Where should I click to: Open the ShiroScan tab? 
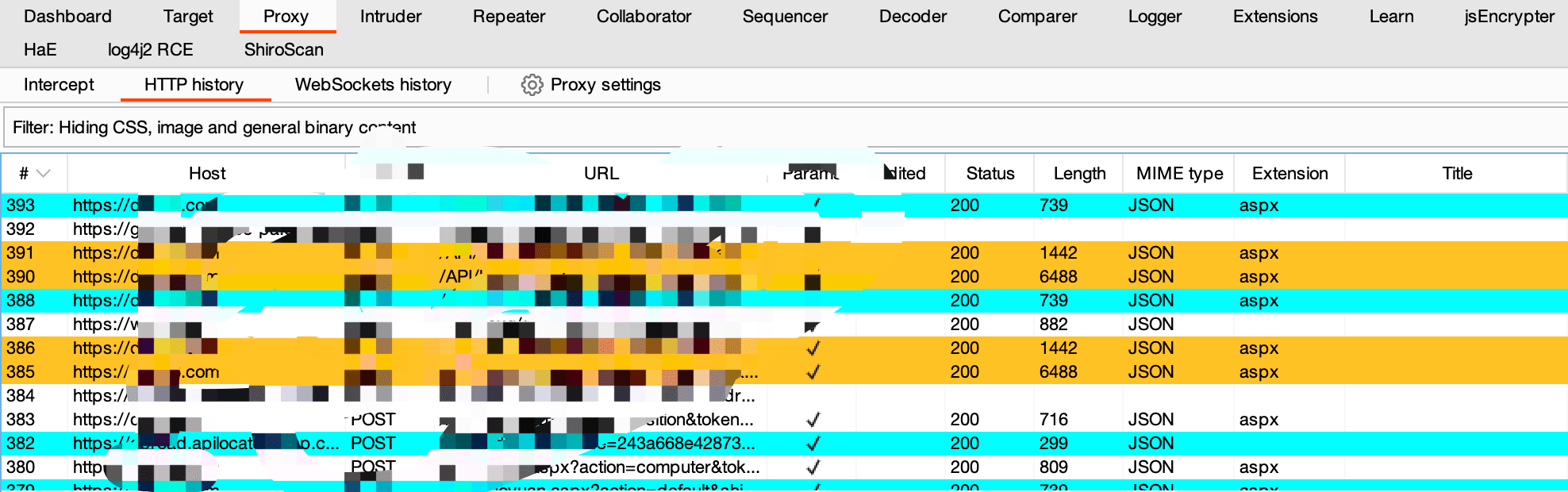[283, 49]
